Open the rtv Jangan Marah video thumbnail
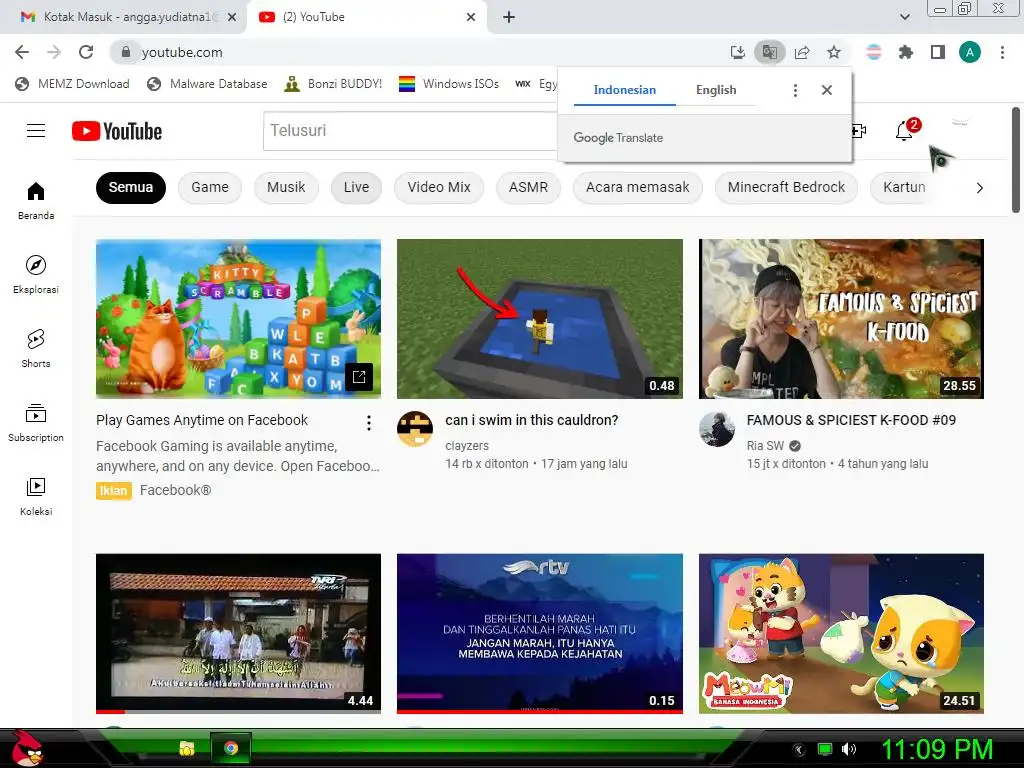 539,633
